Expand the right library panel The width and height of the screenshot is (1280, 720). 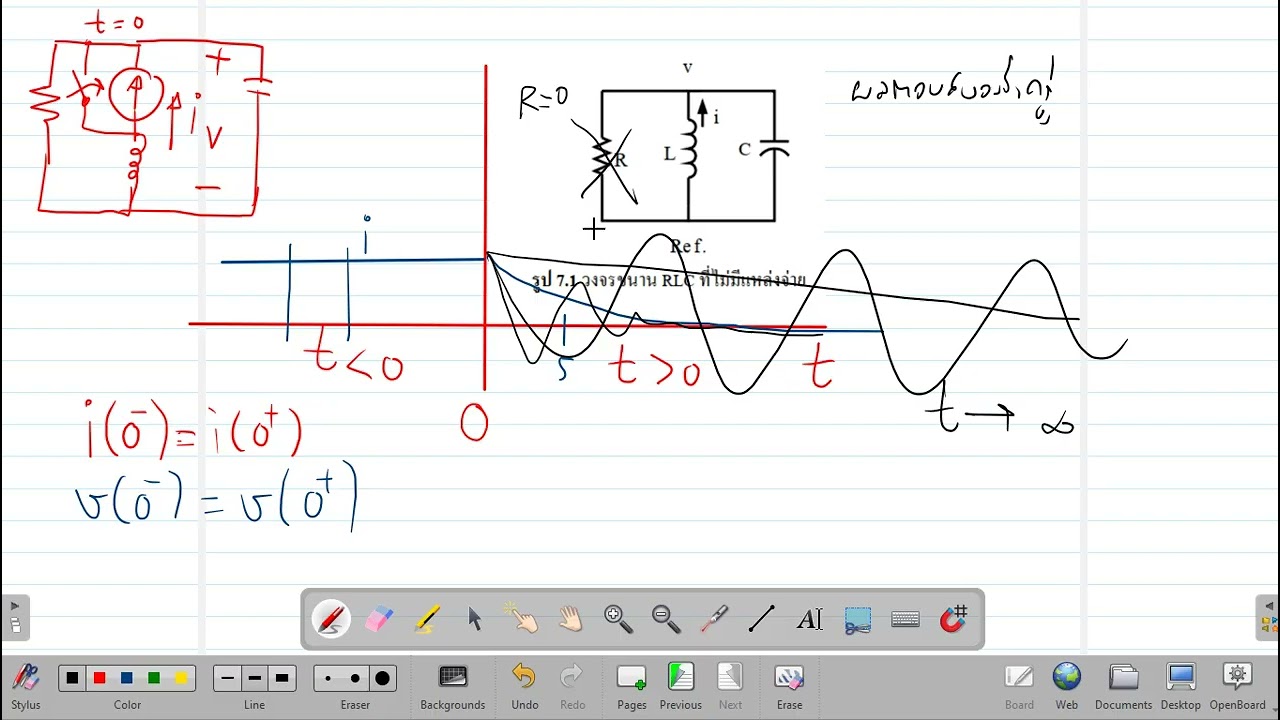click(x=1268, y=617)
